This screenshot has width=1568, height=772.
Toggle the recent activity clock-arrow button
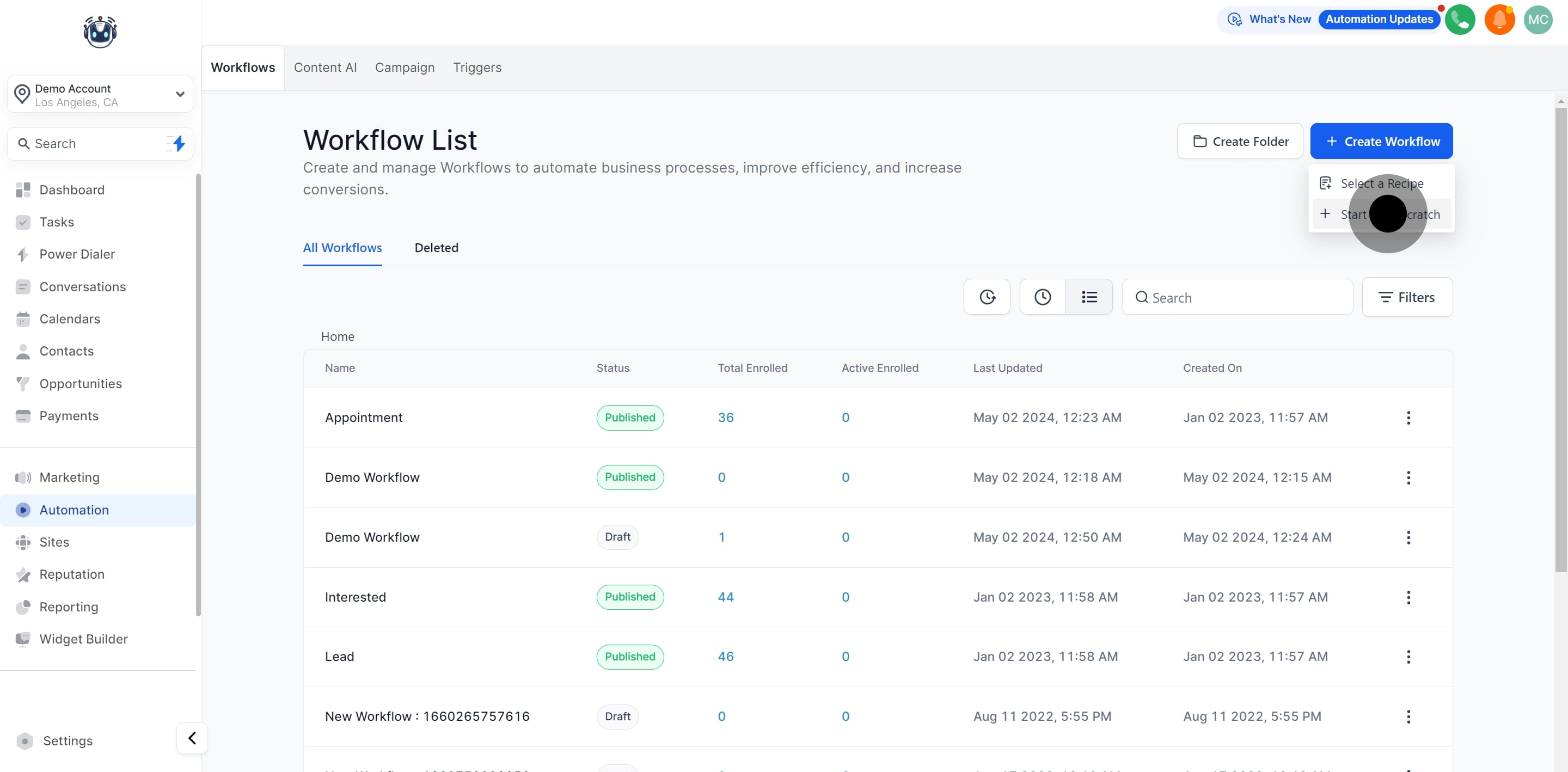(x=987, y=297)
